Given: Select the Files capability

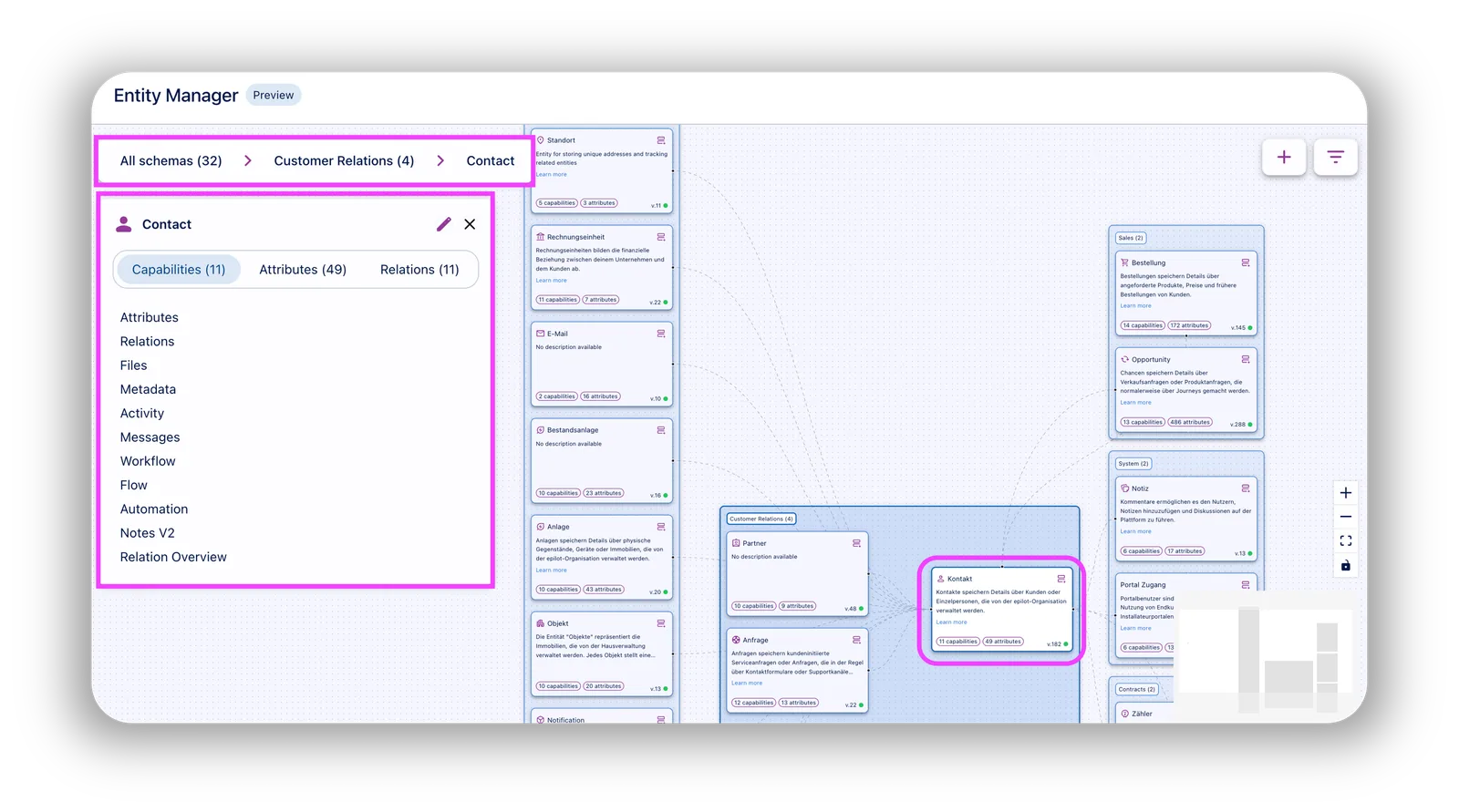Looking at the screenshot, I should click(133, 365).
